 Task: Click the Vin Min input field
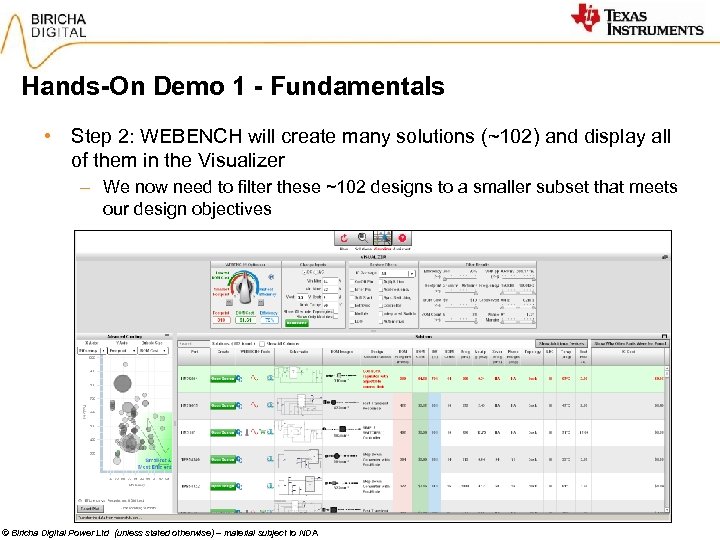pyautogui.click(x=330, y=281)
